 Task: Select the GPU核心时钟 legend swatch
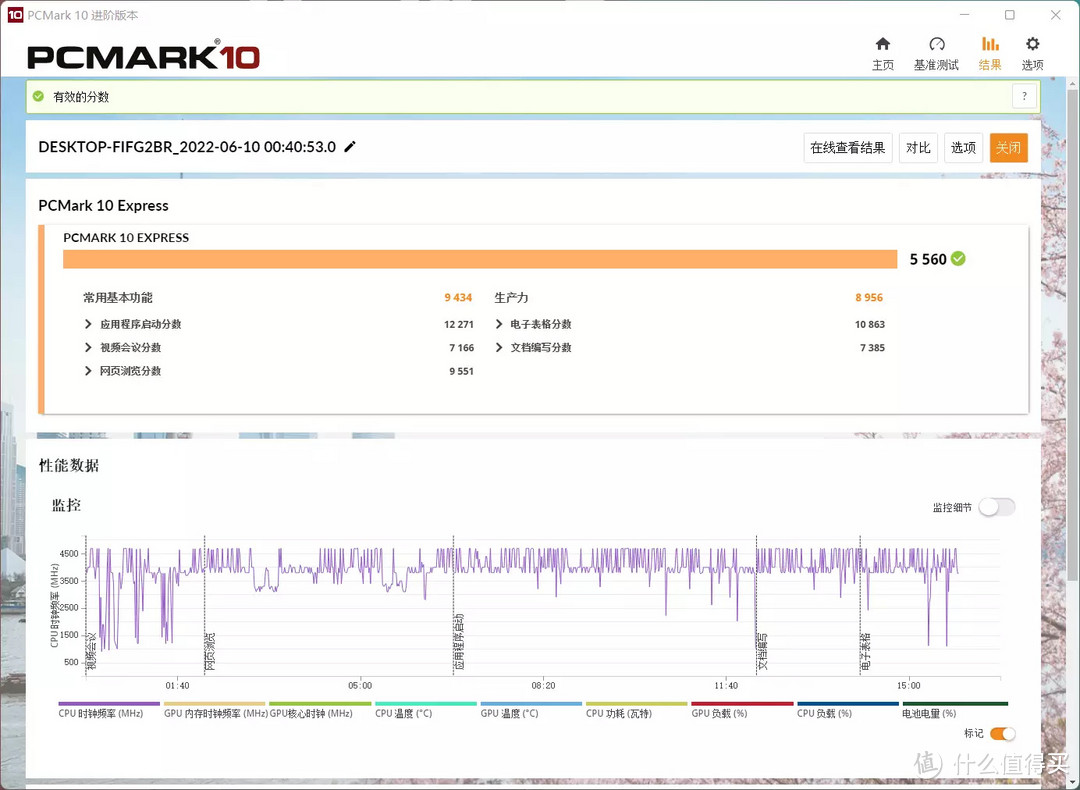320,704
